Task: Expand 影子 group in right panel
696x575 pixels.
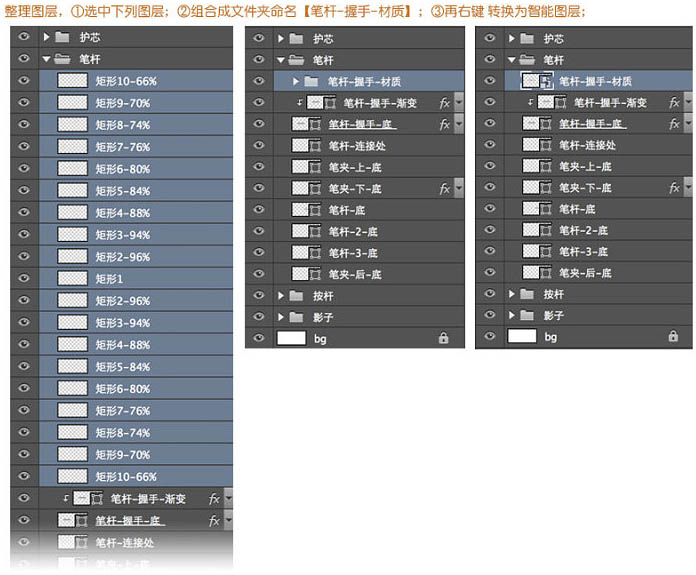Action: tap(511, 315)
